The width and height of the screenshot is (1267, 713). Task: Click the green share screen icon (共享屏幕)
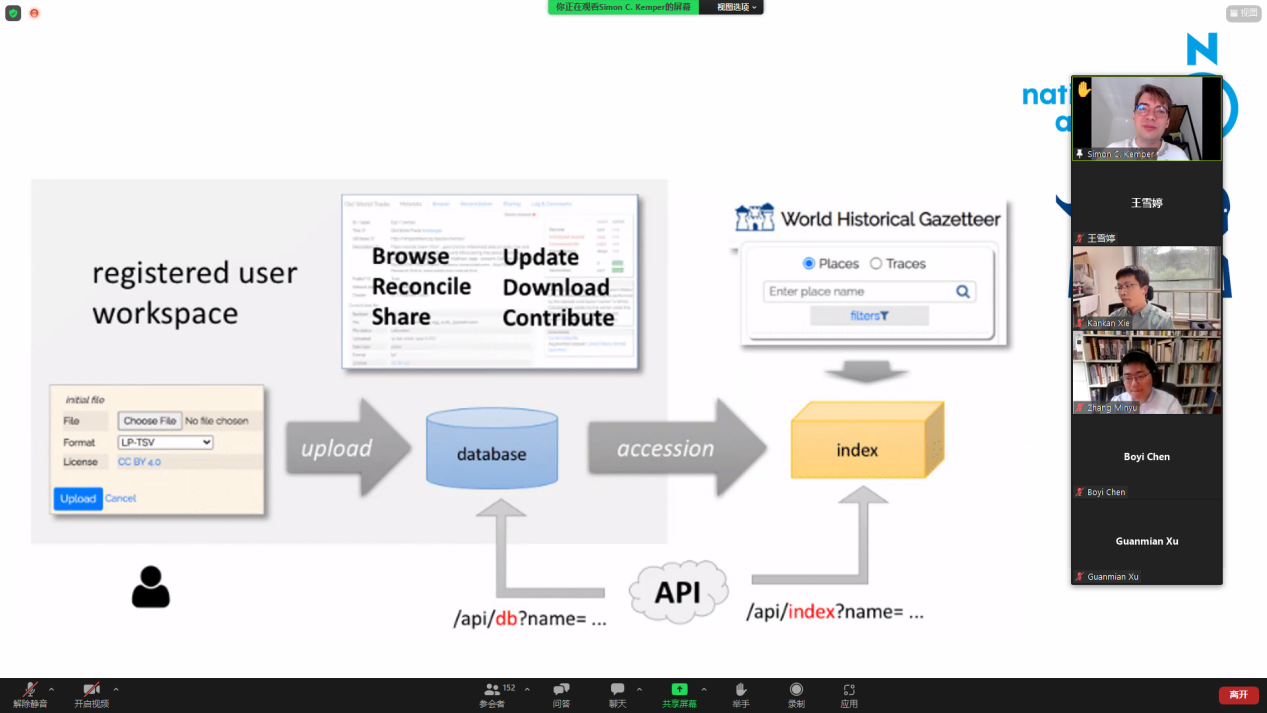(679, 690)
